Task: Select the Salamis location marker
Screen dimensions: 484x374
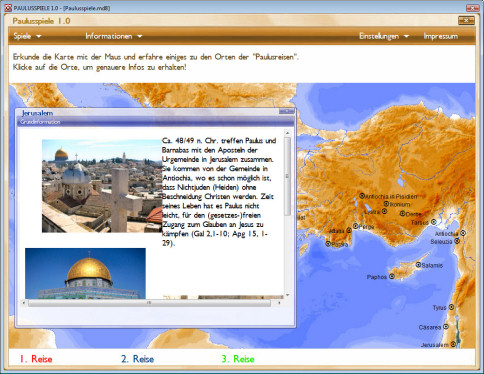Action: pyautogui.click(x=418, y=265)
